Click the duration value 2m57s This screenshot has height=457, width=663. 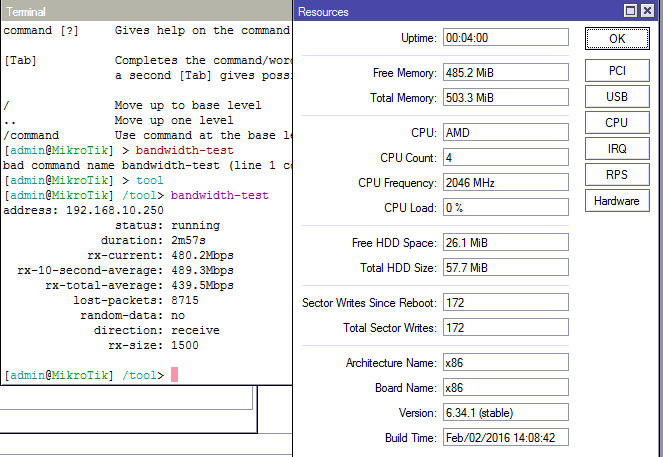click(188, 240)
